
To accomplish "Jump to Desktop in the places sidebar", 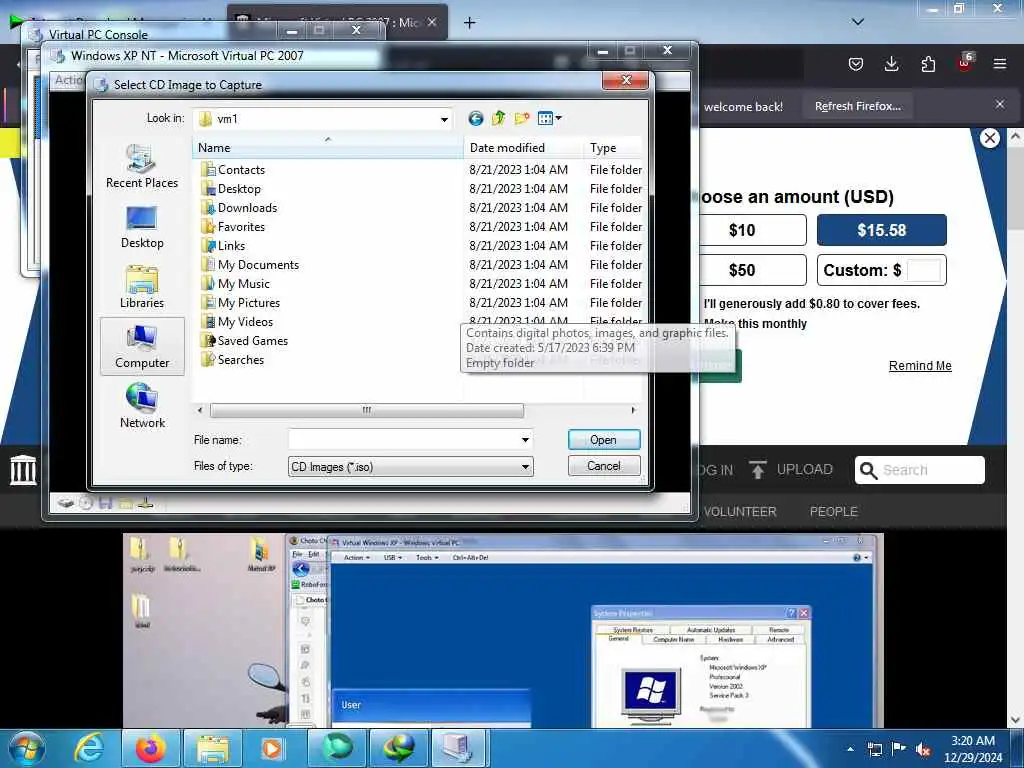I will 142,227.
